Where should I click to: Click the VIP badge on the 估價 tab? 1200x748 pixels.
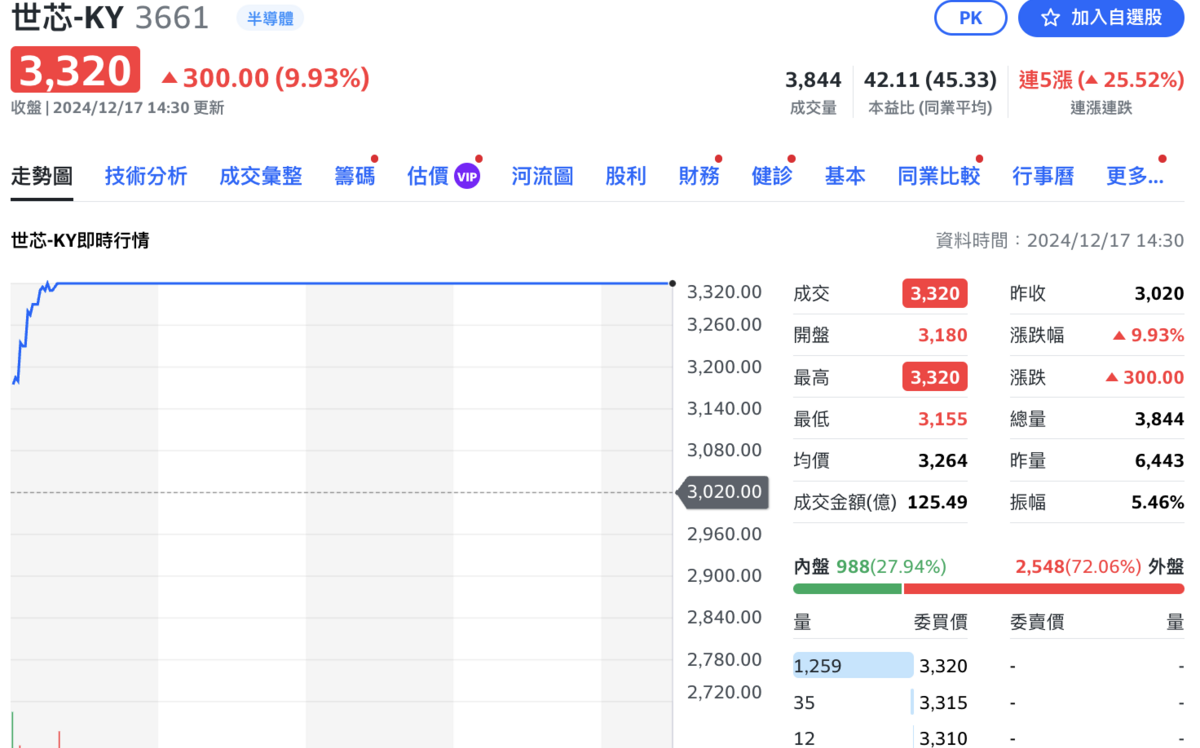tap(468, 175)
